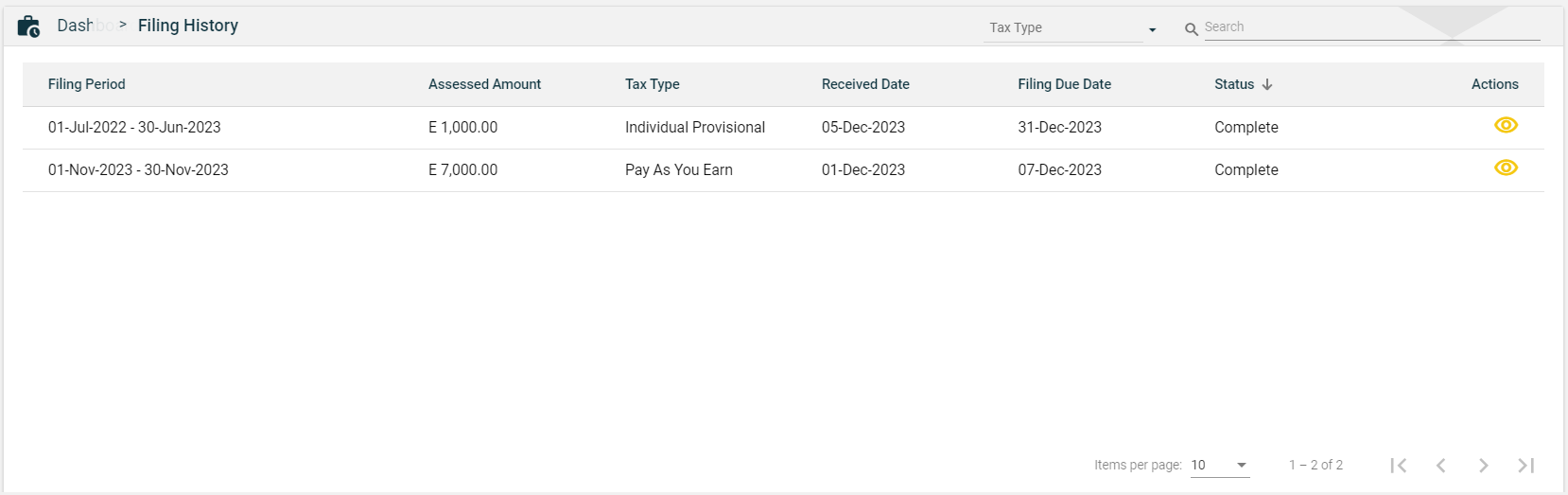Jump to the last page
This screenshot has height=495, width=1568.
pos(1525,465)
